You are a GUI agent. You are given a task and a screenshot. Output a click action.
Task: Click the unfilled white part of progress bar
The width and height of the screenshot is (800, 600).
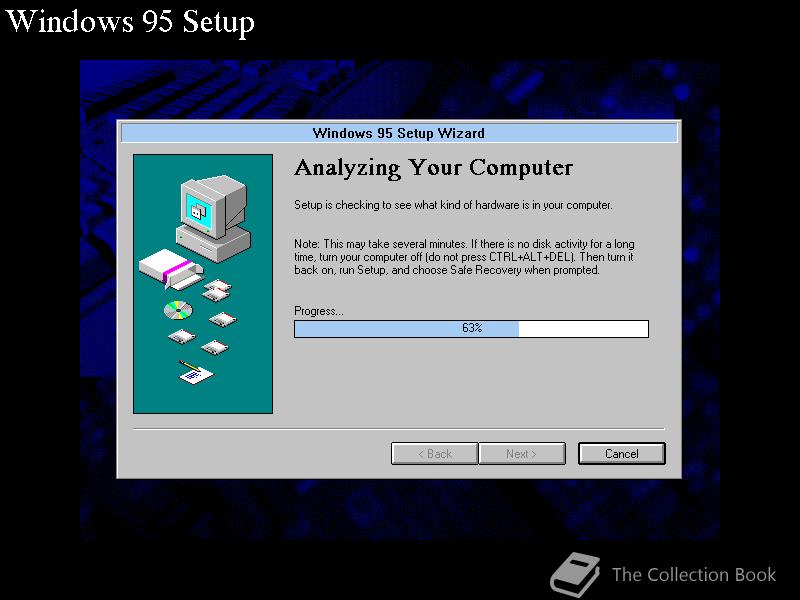click(x=583, y=329)
